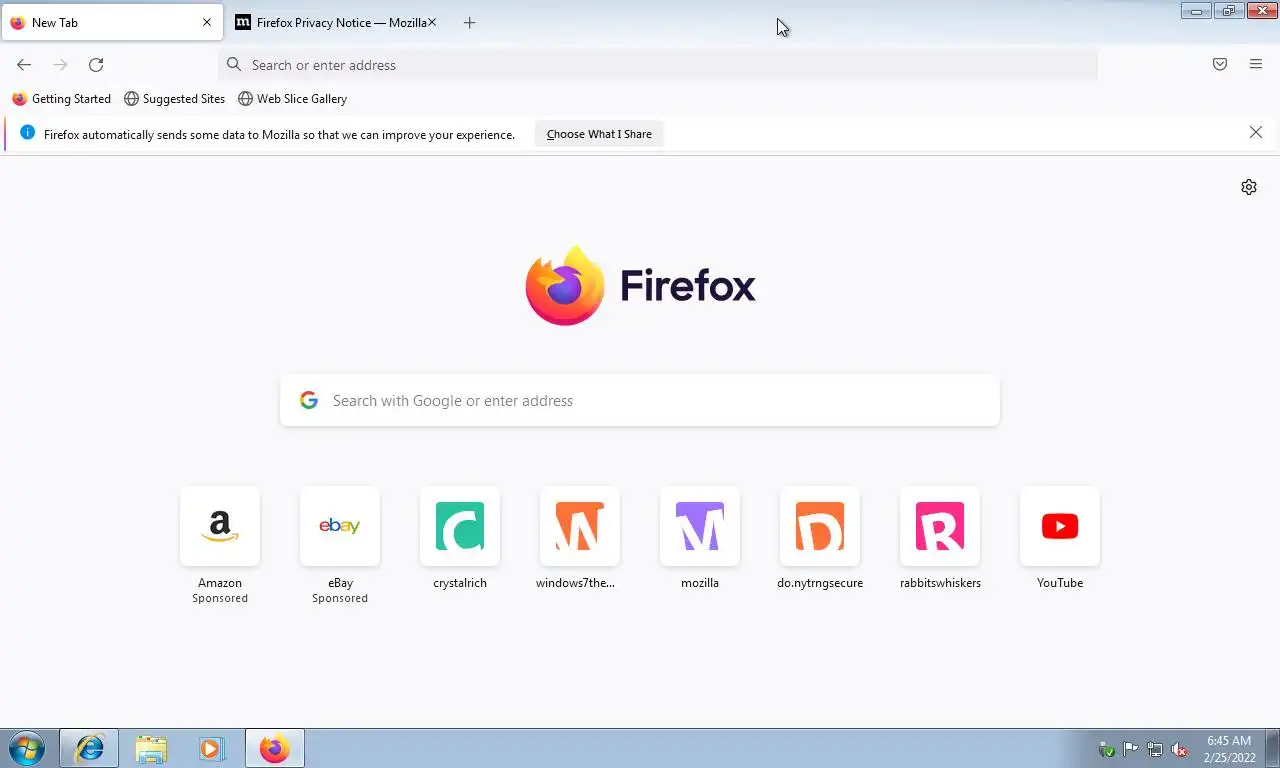Open new tab personalize gear icon

pos(1249,187)
